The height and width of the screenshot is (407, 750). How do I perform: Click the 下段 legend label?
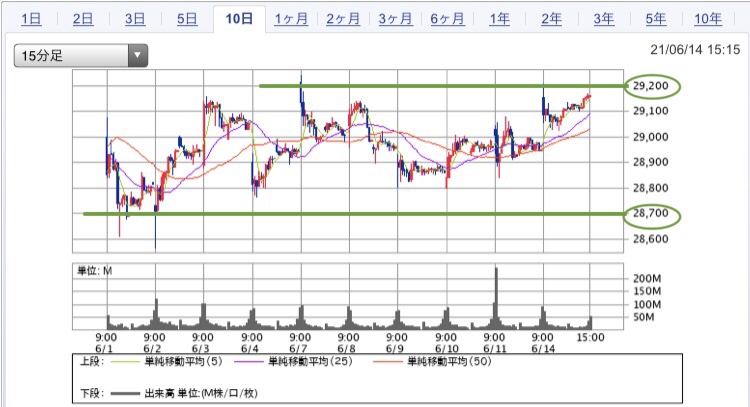(x=91, y=394)
